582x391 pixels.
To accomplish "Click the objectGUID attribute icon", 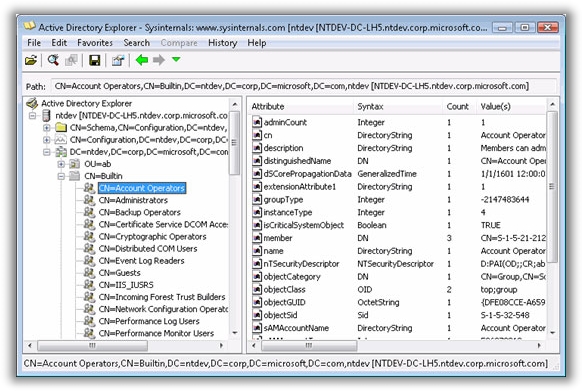I will pos(257,302).
